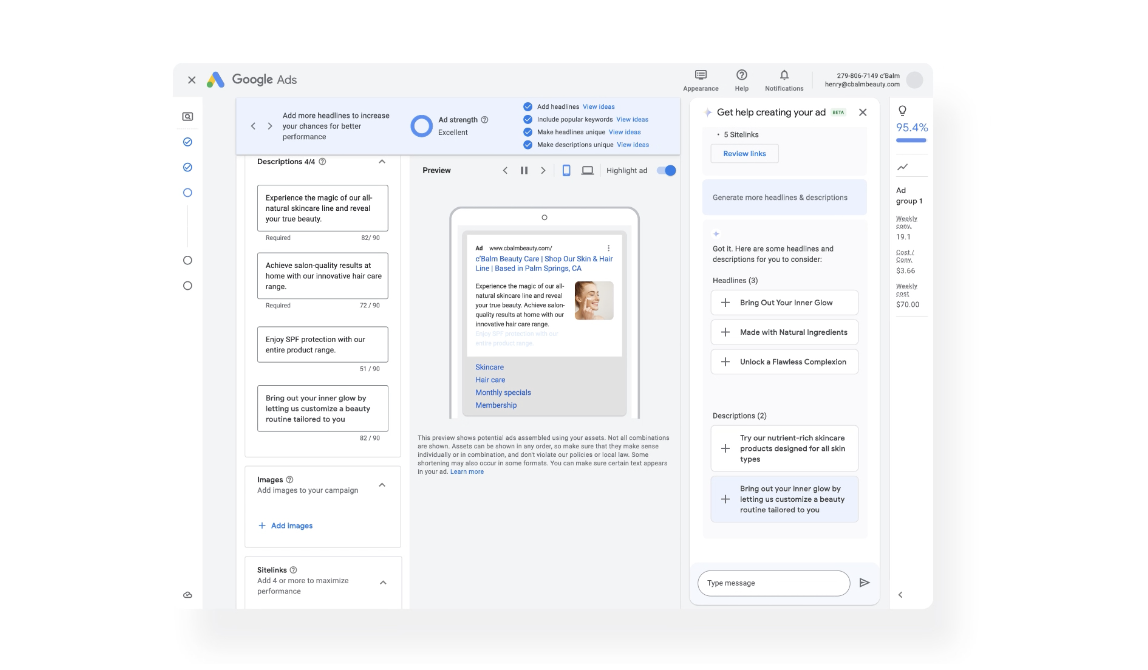Screen dimensions: 1148x670
Task: Click the lightbulb recommendations icon
Action: [x=902, y=111]
